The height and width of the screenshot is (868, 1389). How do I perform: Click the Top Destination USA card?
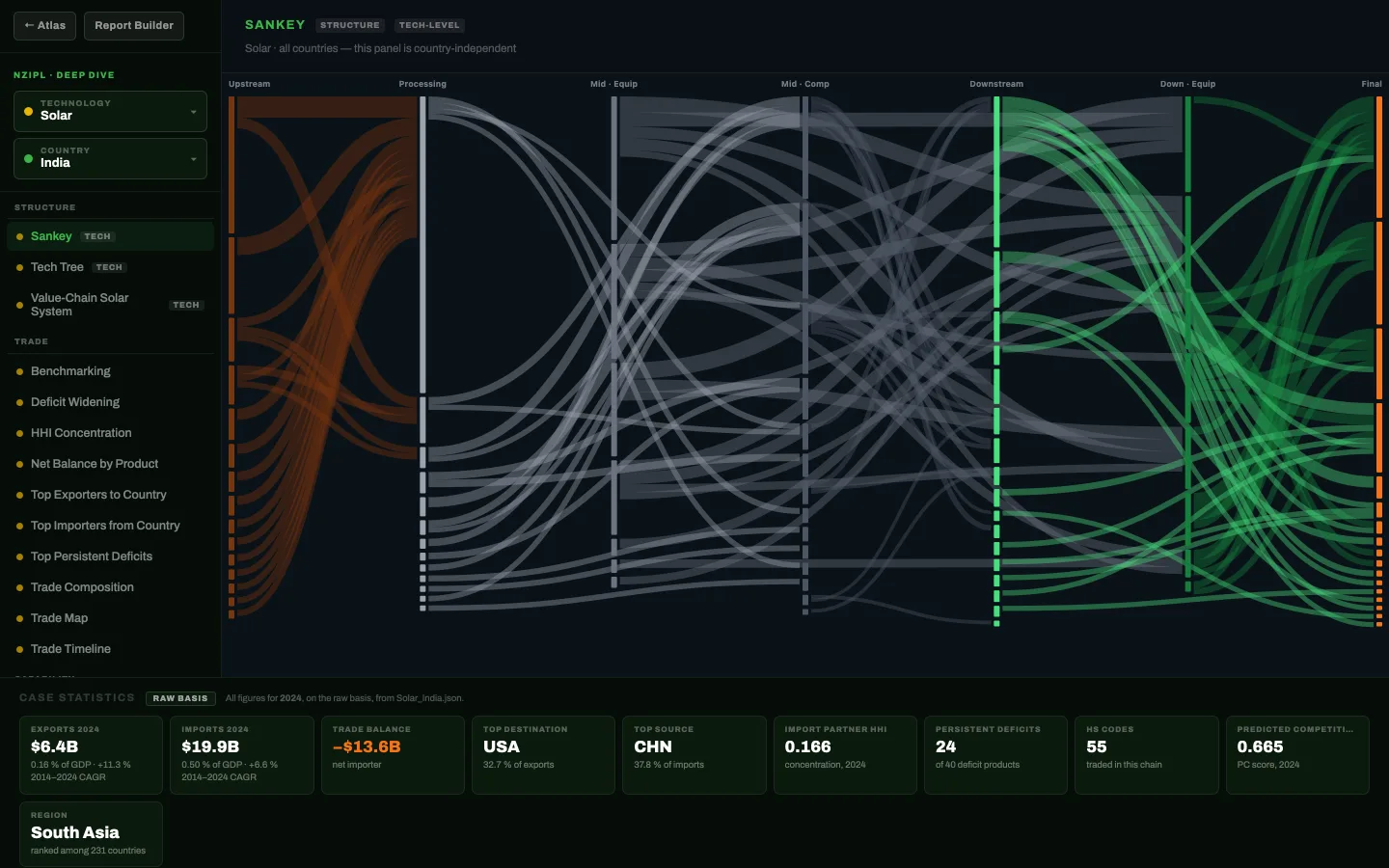[x=543, y=755]
